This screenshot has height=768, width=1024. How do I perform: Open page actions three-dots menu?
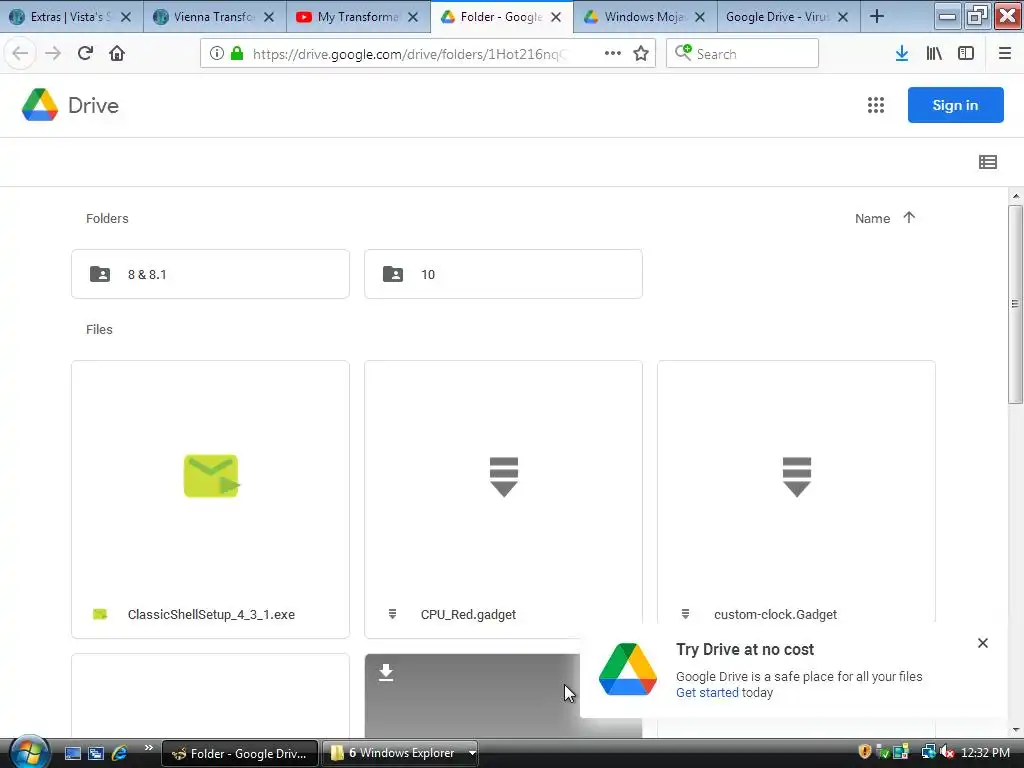[x=613, y=54]
